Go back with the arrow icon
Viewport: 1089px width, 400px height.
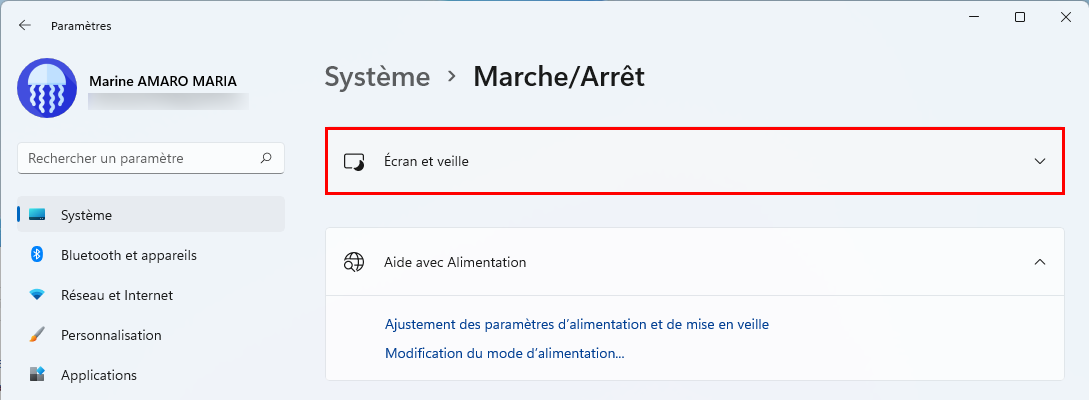(x=25, y=25)
